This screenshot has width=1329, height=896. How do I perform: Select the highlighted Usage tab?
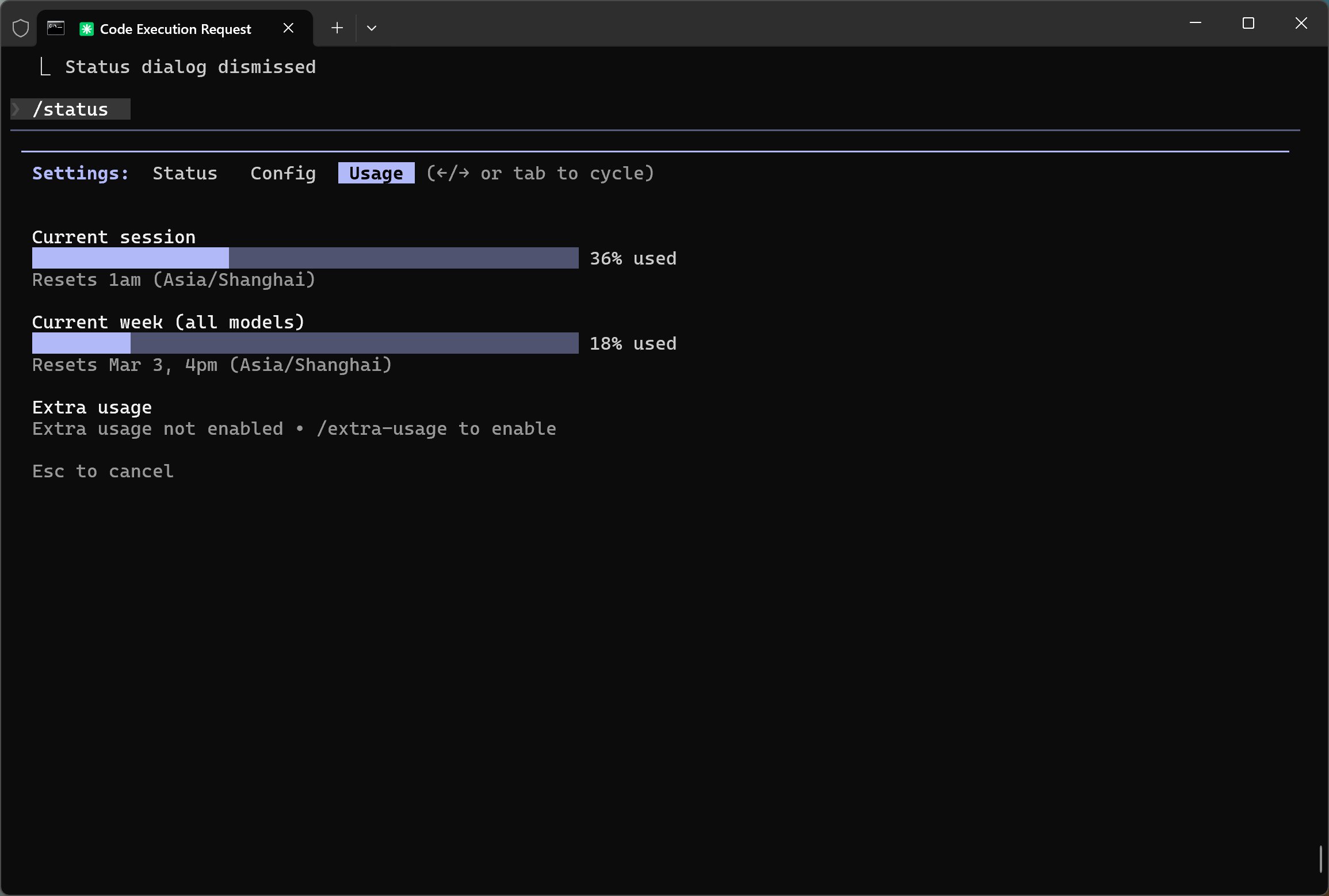coord(376,173)
